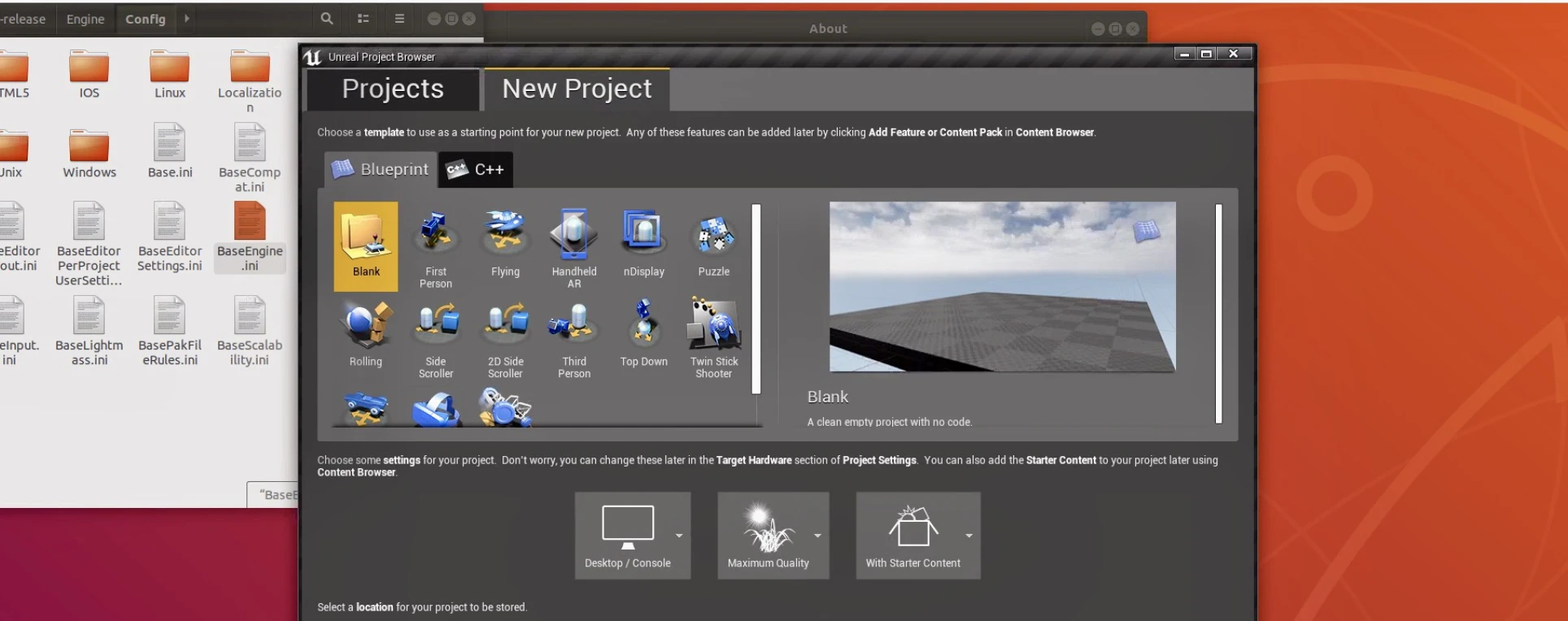Click the Unreal Engine logo in title bar
1568x621 pixels.
pyautogui.click(x=313, y=57)
